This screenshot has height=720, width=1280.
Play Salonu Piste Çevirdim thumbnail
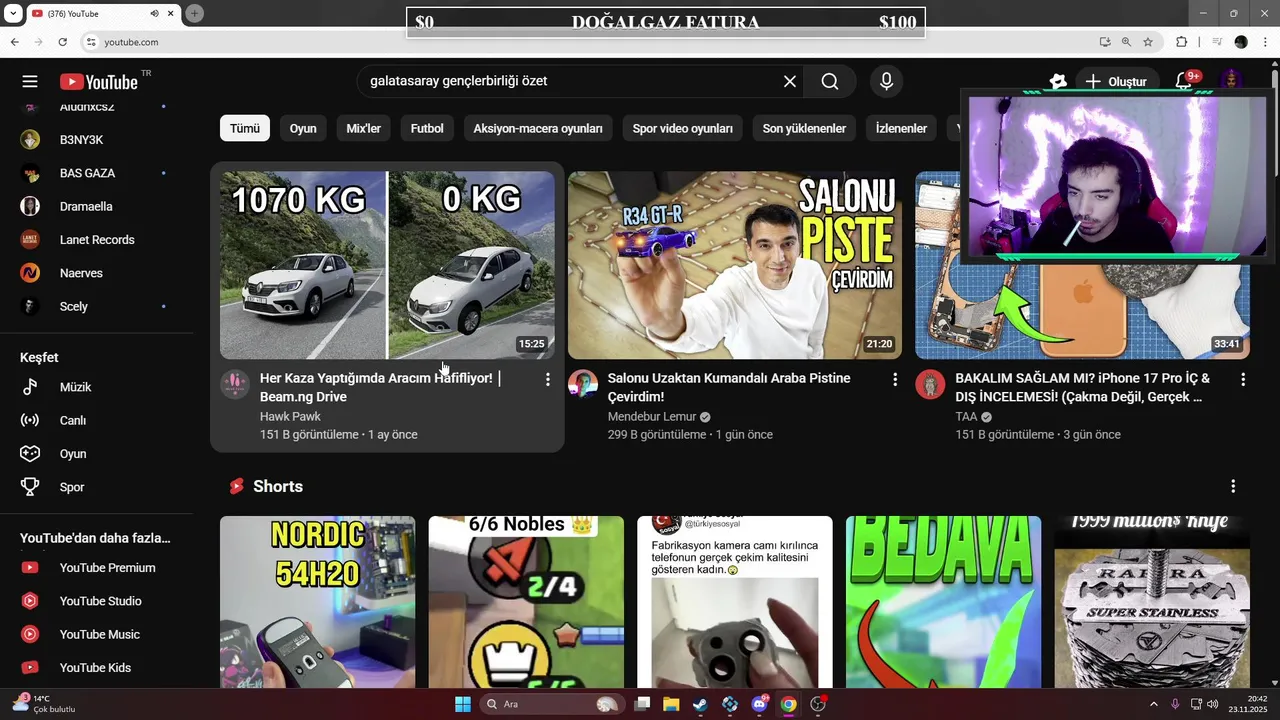735,265
